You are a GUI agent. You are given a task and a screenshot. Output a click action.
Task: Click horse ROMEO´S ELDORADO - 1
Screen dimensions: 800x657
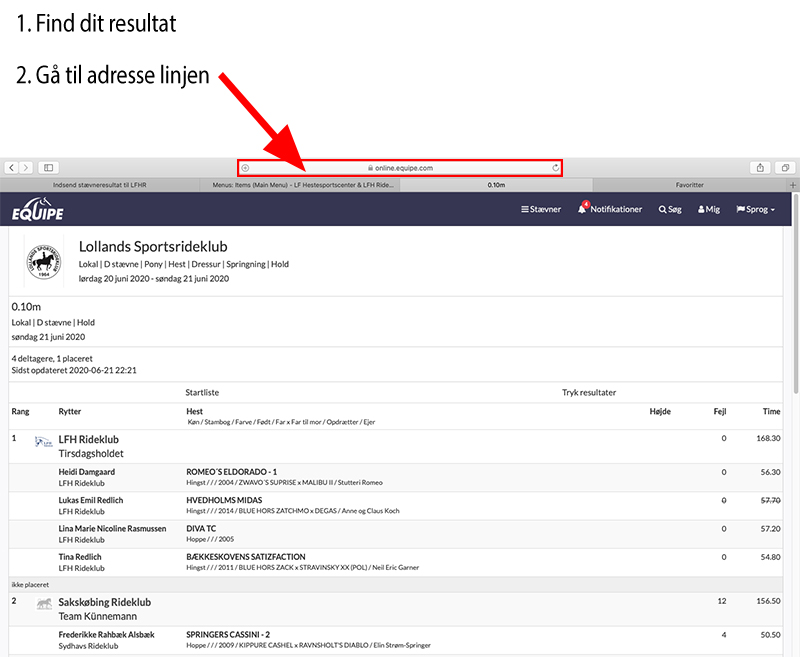point(232,472)
